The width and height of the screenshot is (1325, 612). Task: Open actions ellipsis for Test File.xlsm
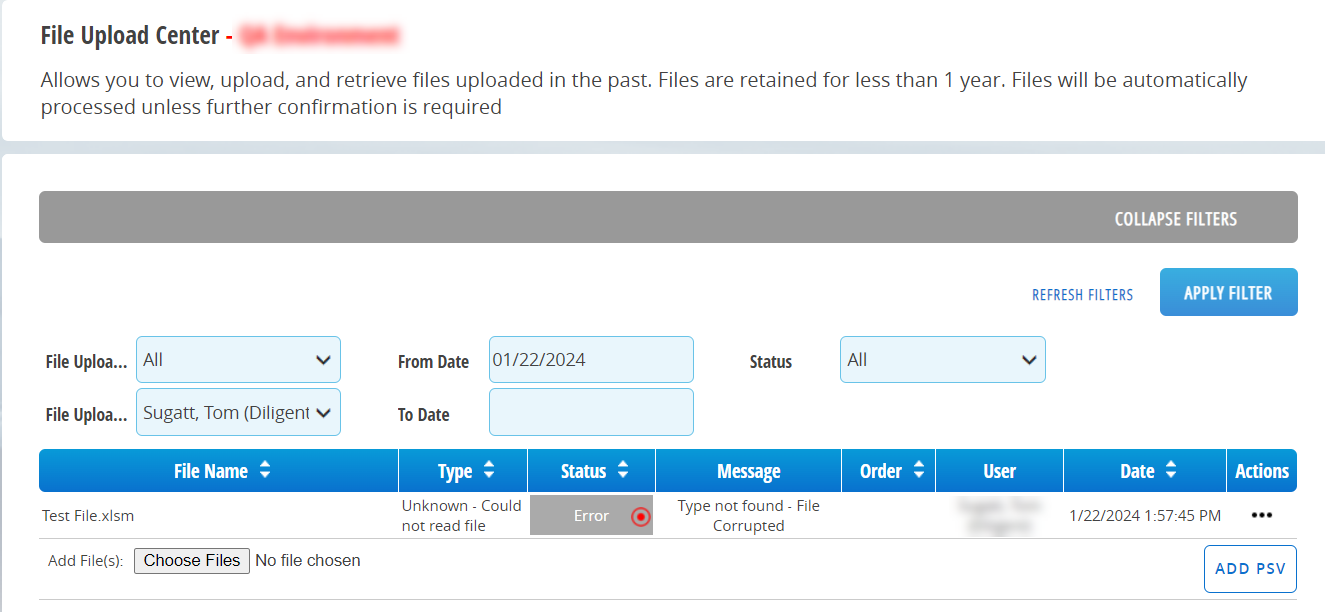(x=1261, y=516)
